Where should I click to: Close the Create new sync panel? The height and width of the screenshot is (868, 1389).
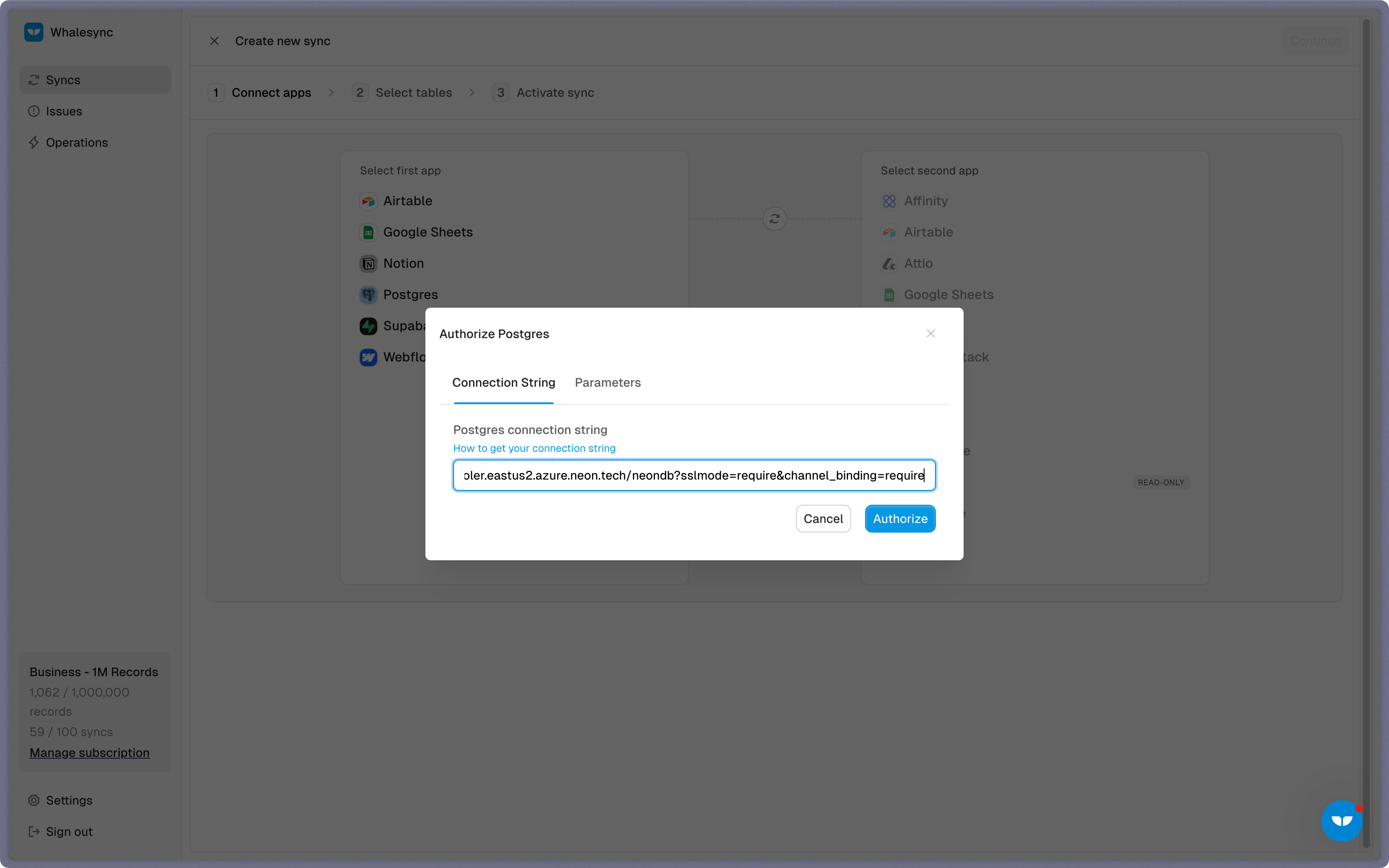pyautogui.click(x=214, y=41)
